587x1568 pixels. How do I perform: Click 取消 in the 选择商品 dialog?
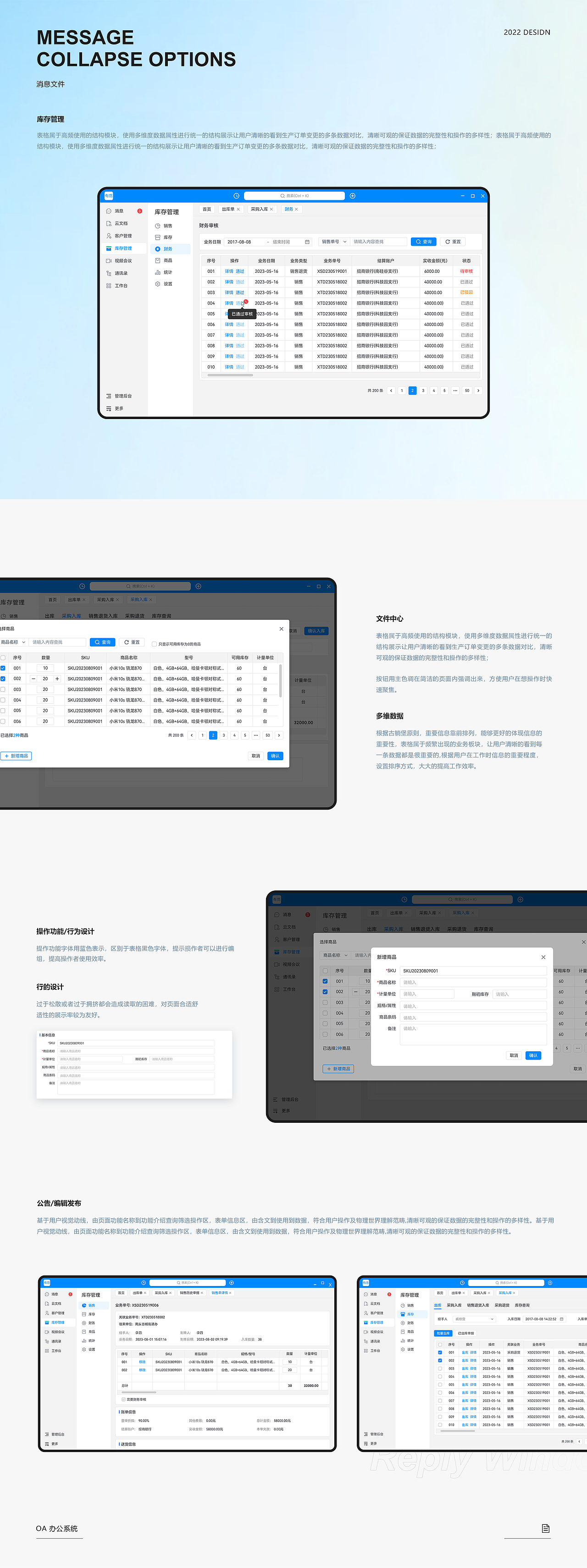pyautogui.click(x=256, y=756)
